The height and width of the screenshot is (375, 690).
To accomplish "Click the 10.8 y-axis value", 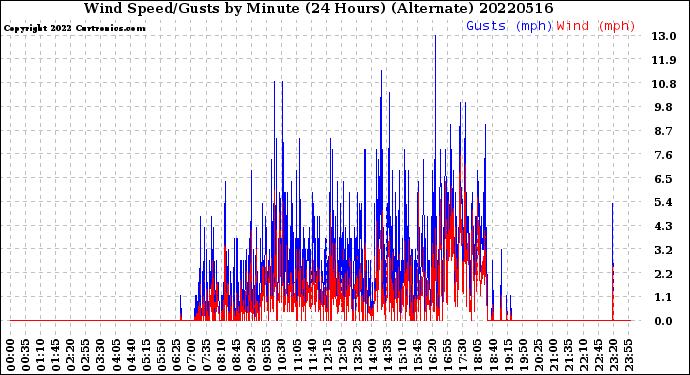I will (x=664, y=84).
